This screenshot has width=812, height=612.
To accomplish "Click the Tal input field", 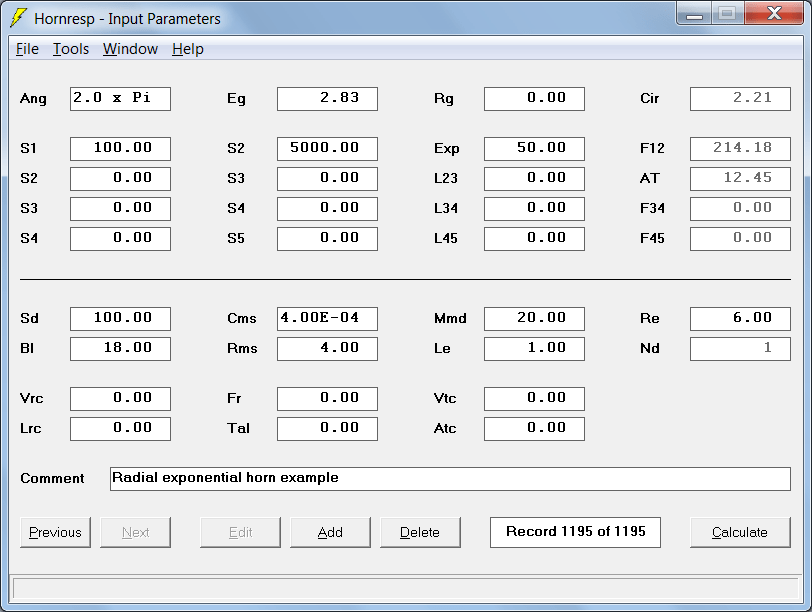I will [327, 429].
